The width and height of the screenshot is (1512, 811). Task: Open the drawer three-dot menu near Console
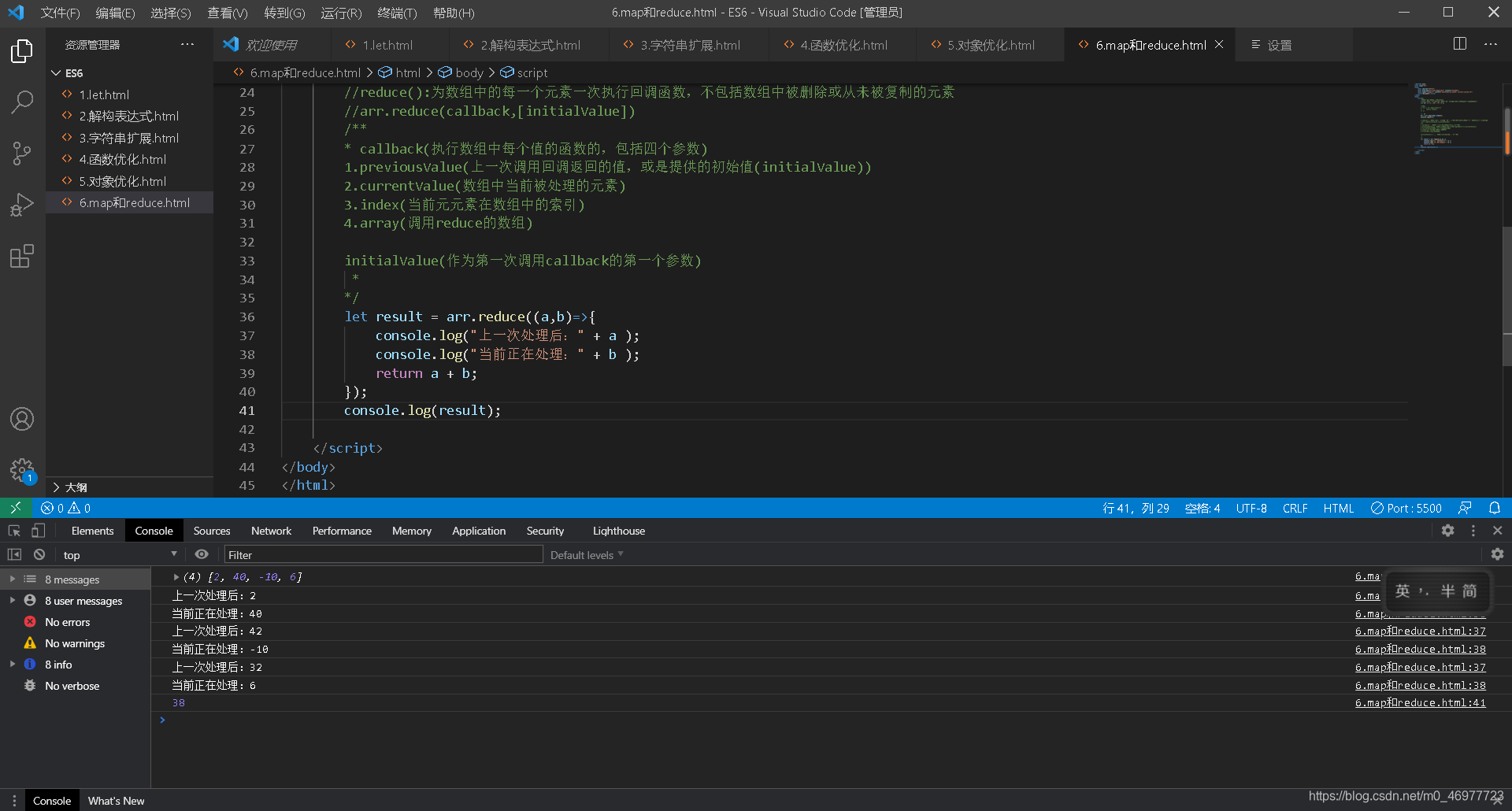tap(13, 800)
